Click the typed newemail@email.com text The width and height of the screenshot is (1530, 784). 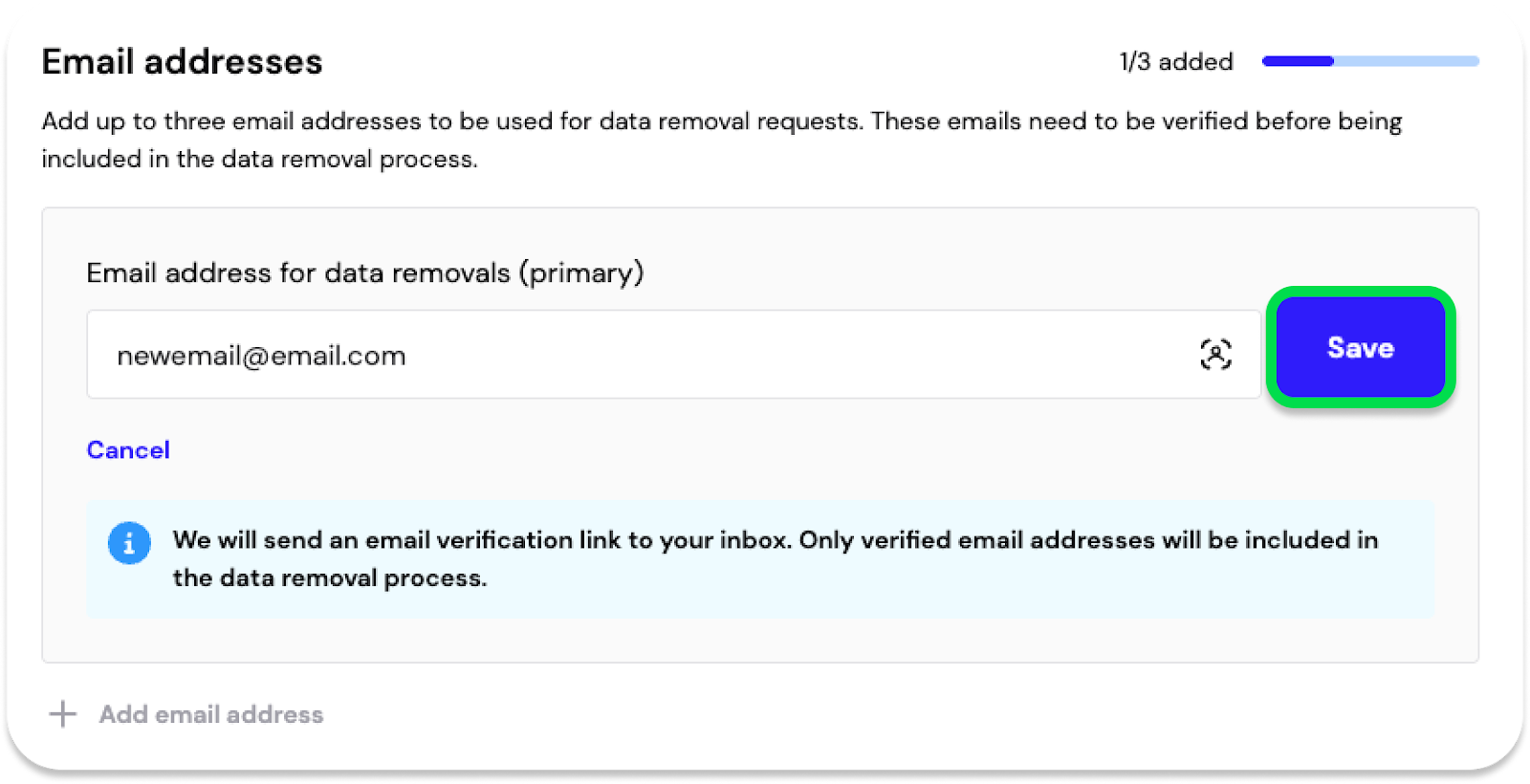[261, 356]
